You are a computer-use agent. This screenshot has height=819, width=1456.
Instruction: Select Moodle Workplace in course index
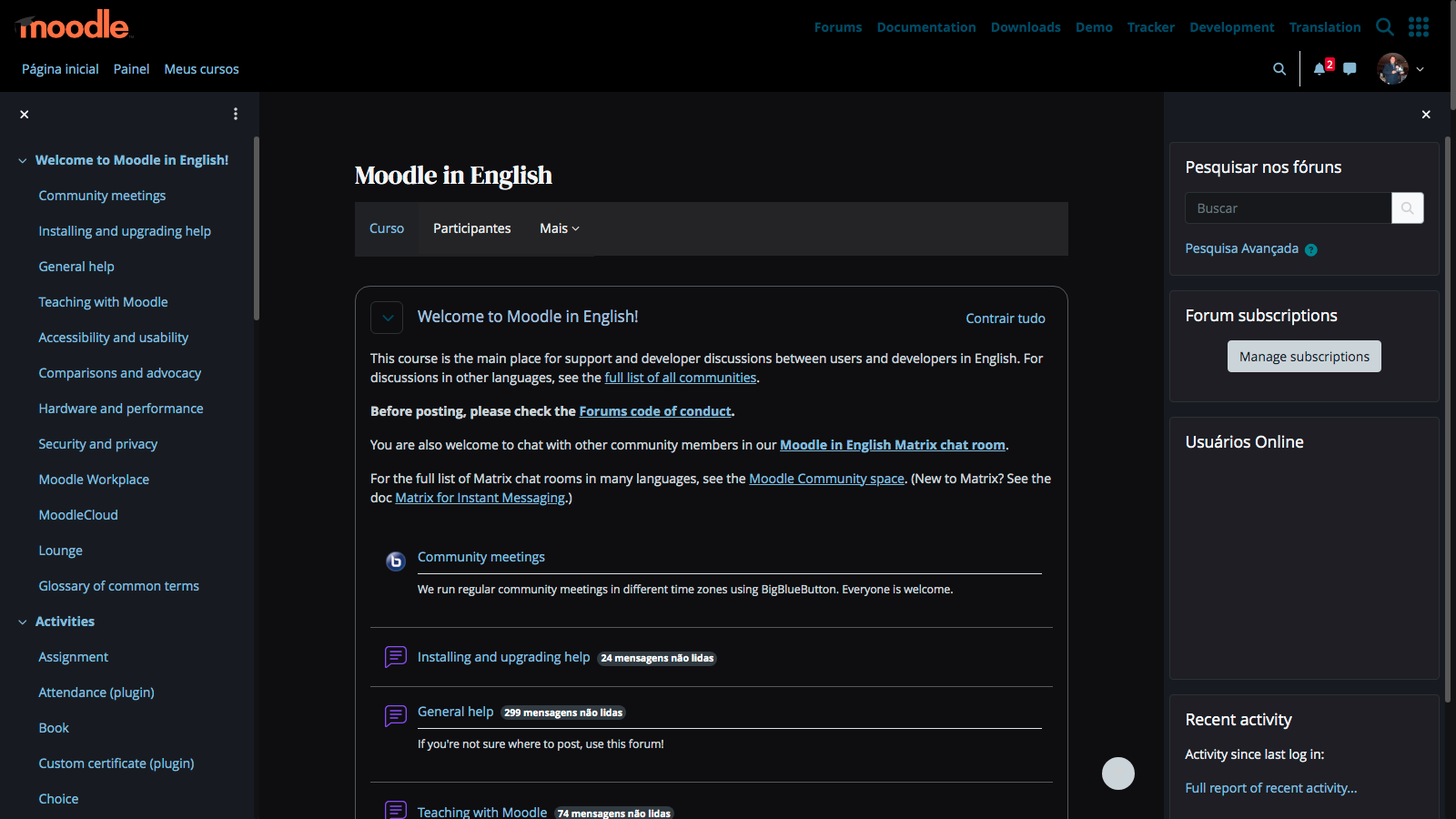pyautogui.click(x=94, y=480)
